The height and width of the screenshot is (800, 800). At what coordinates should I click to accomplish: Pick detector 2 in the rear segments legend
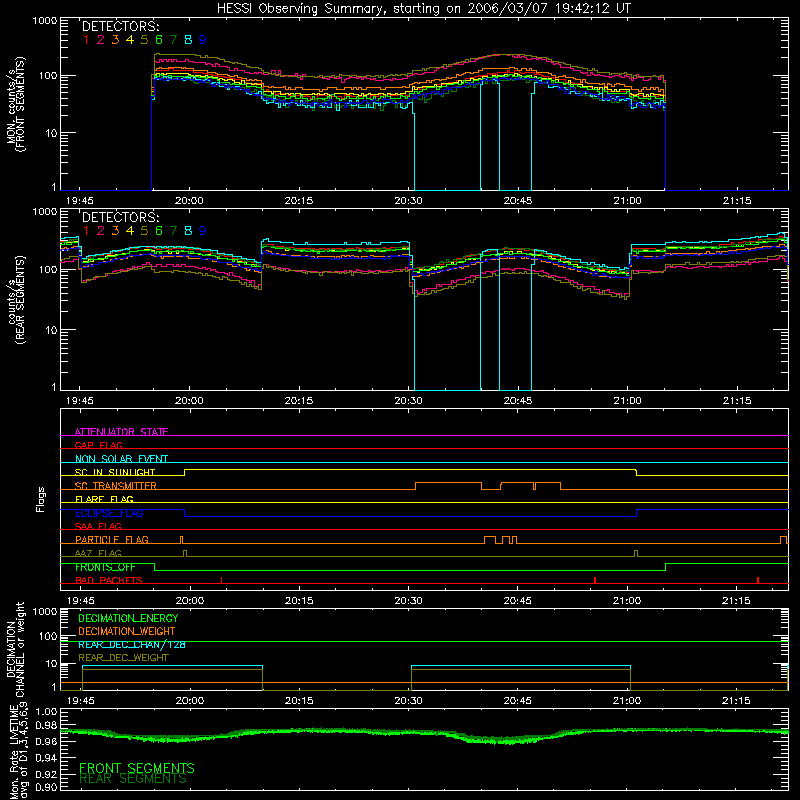tap(101, 231)
